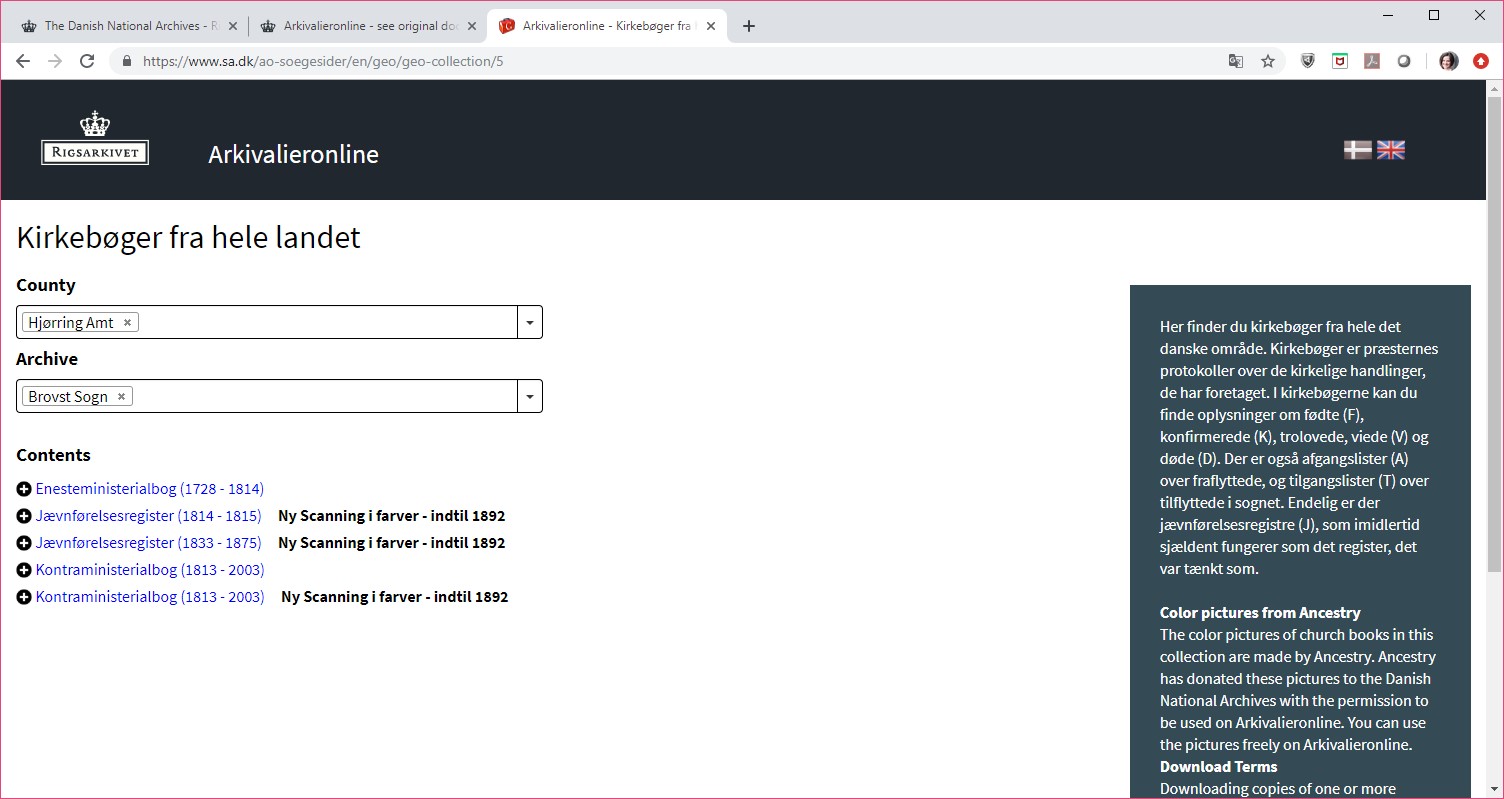Open a new browser tab

tap(749, 26)
